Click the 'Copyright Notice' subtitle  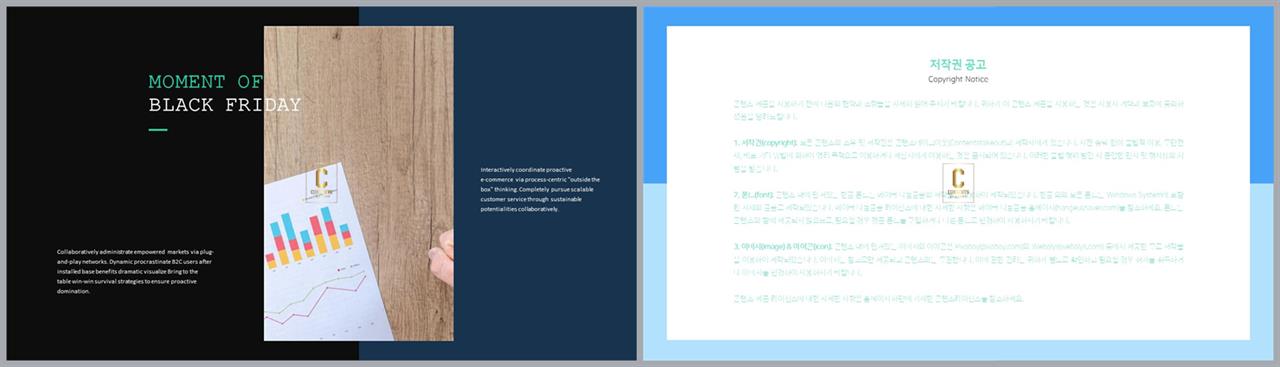958,79
